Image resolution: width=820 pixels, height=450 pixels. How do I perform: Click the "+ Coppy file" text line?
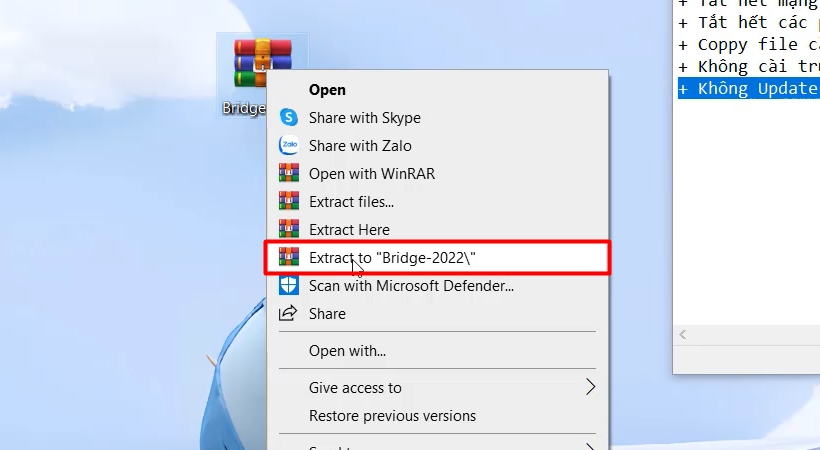pyautogui.click(x=747, y=44)
